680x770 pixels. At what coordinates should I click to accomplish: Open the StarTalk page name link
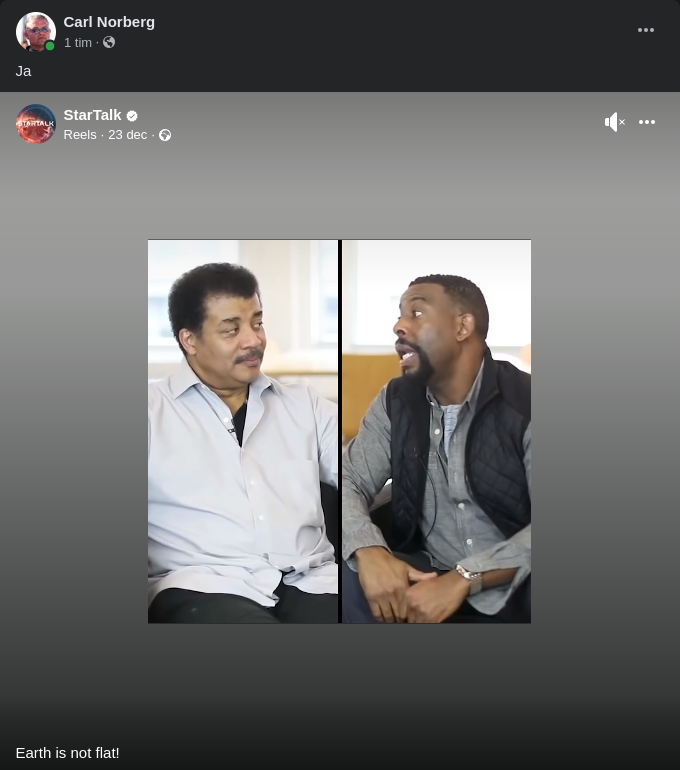click(92, 115)
